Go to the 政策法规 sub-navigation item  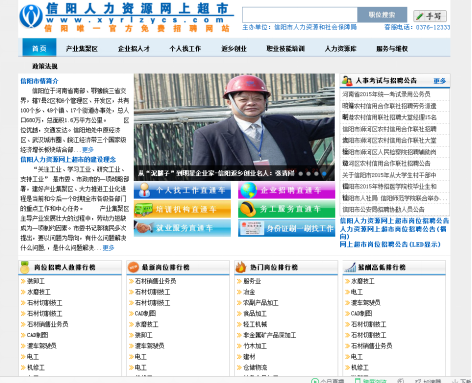pyautogui.click(x=45, y=66)
